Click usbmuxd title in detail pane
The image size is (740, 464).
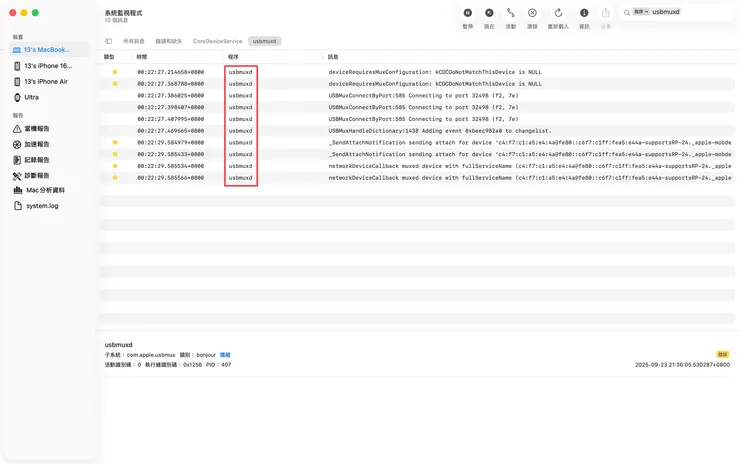118,345
